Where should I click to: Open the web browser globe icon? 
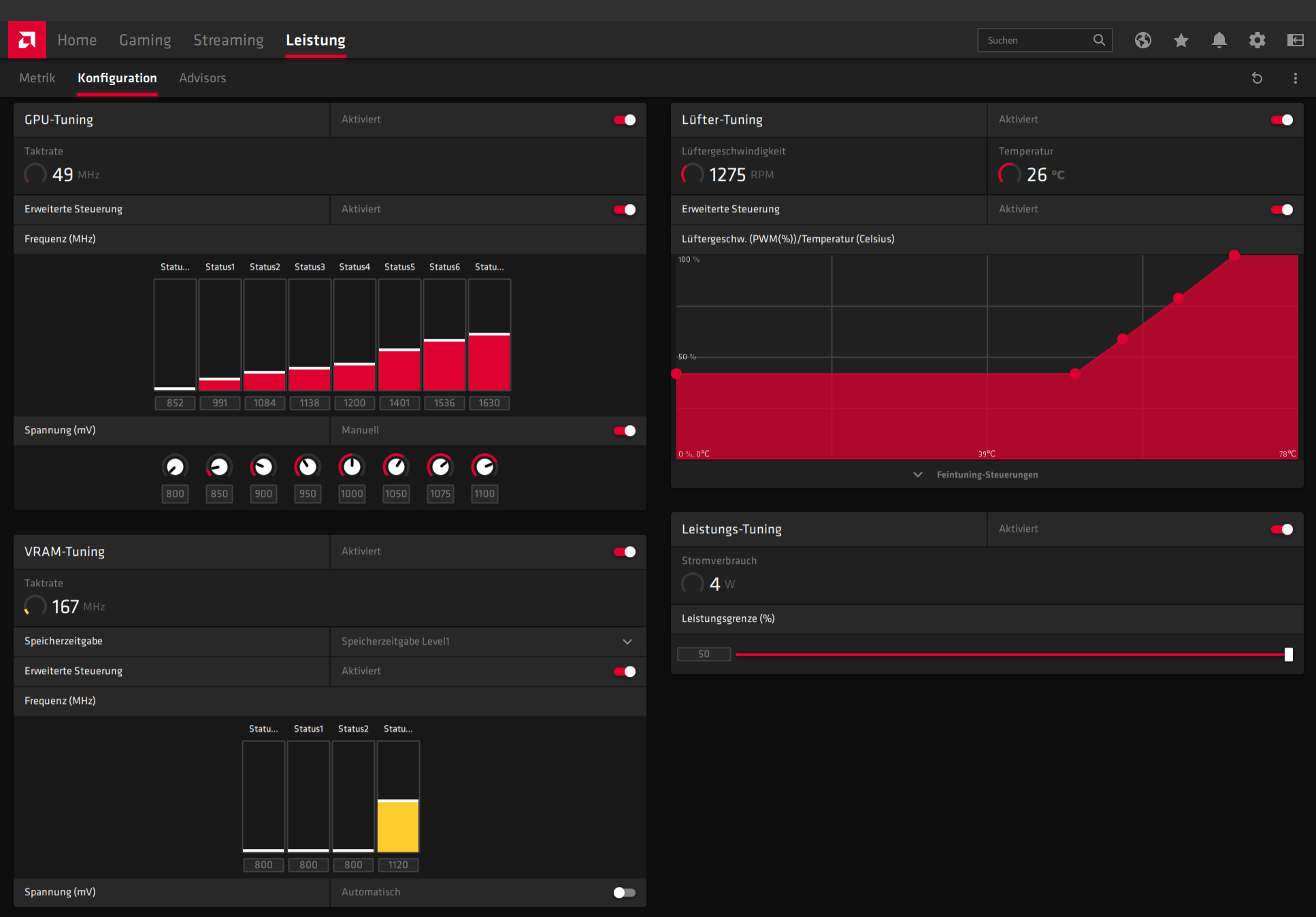pos(1143,40)
